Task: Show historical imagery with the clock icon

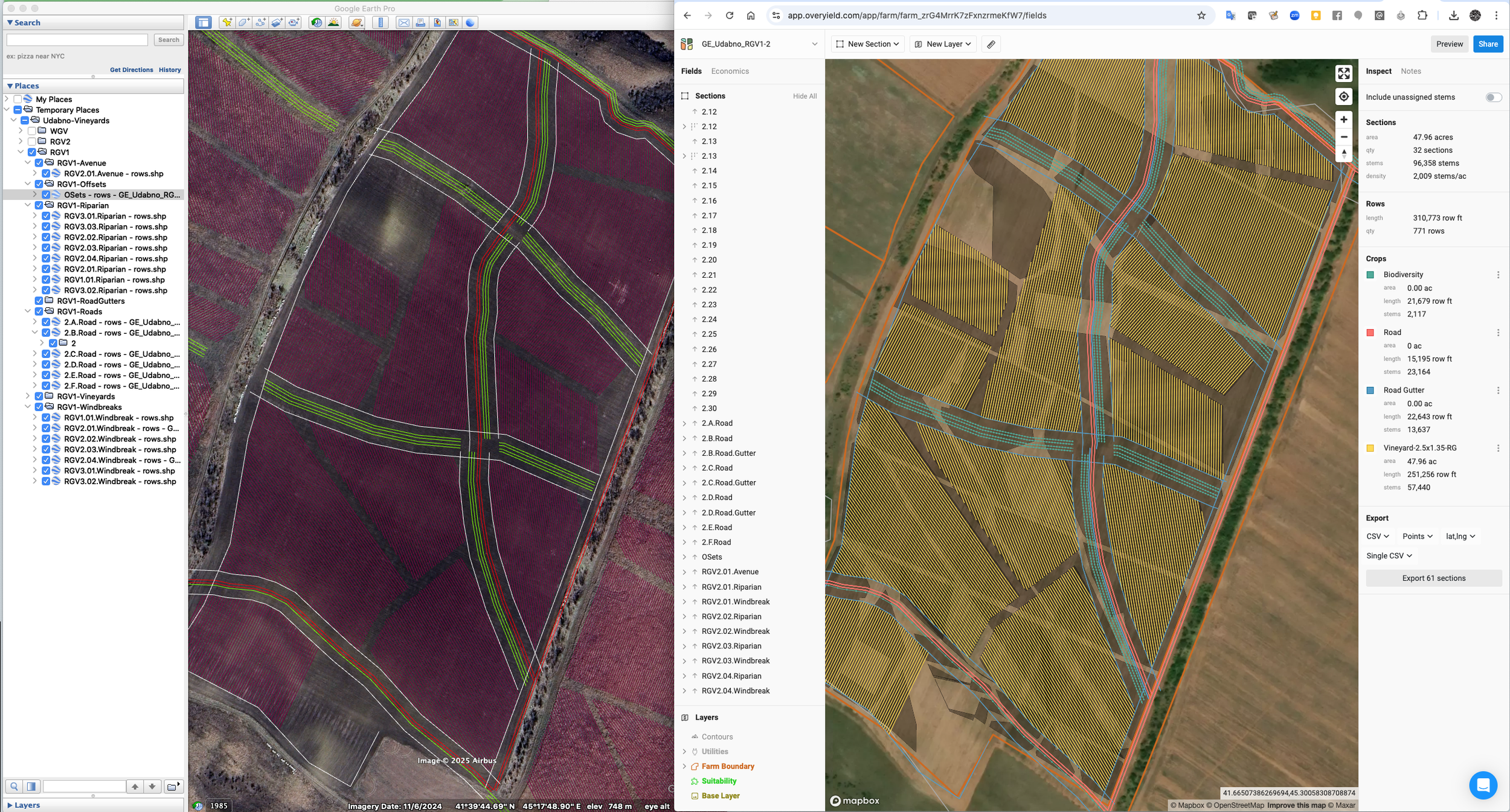Action: pyautogui.click(x=316, y=23)
